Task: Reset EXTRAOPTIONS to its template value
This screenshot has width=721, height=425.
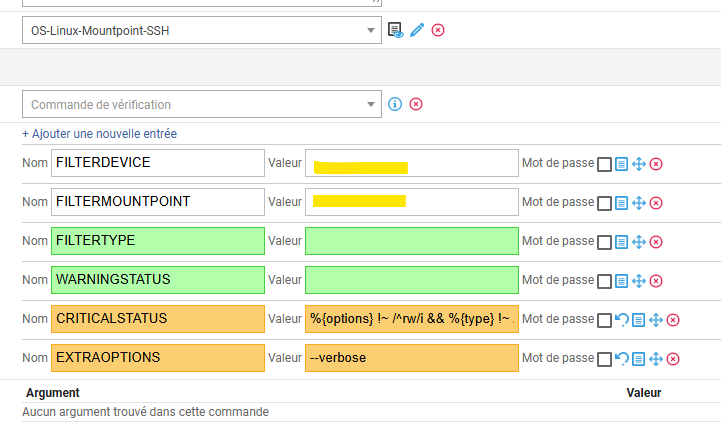Action: click(x=622, y=358)
